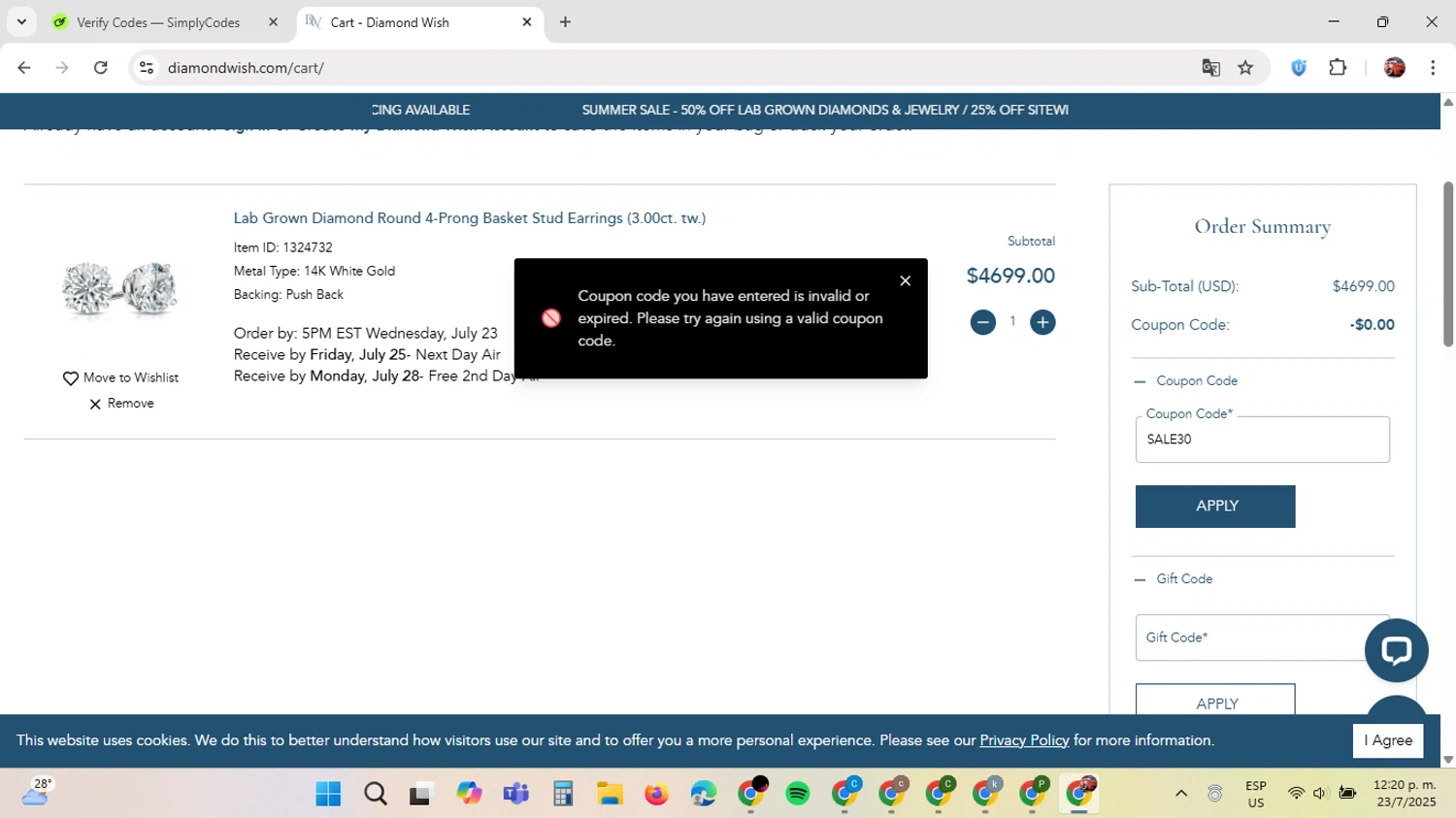Screen dimensions: 1456x818
Task: Click Item ID: 1324732 text
Action: (283, 248)
